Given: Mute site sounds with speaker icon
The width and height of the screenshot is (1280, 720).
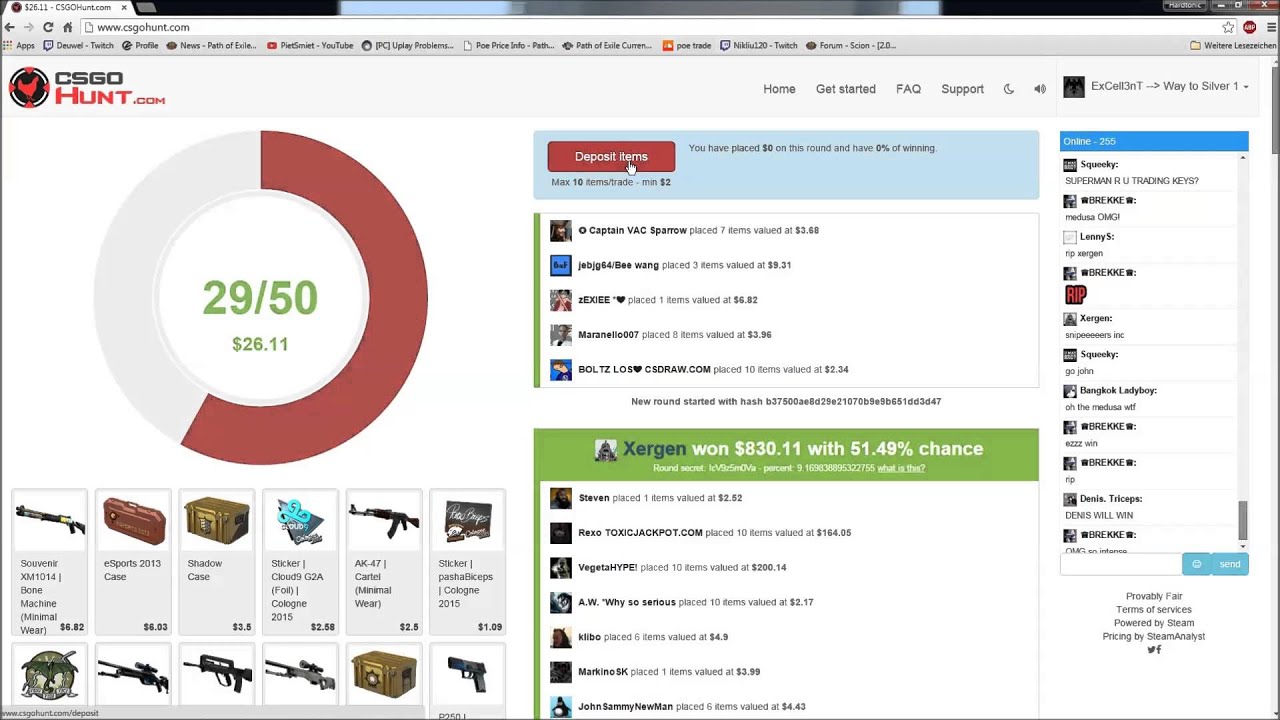Looking at the screenshot, I should coord(1040,89).
